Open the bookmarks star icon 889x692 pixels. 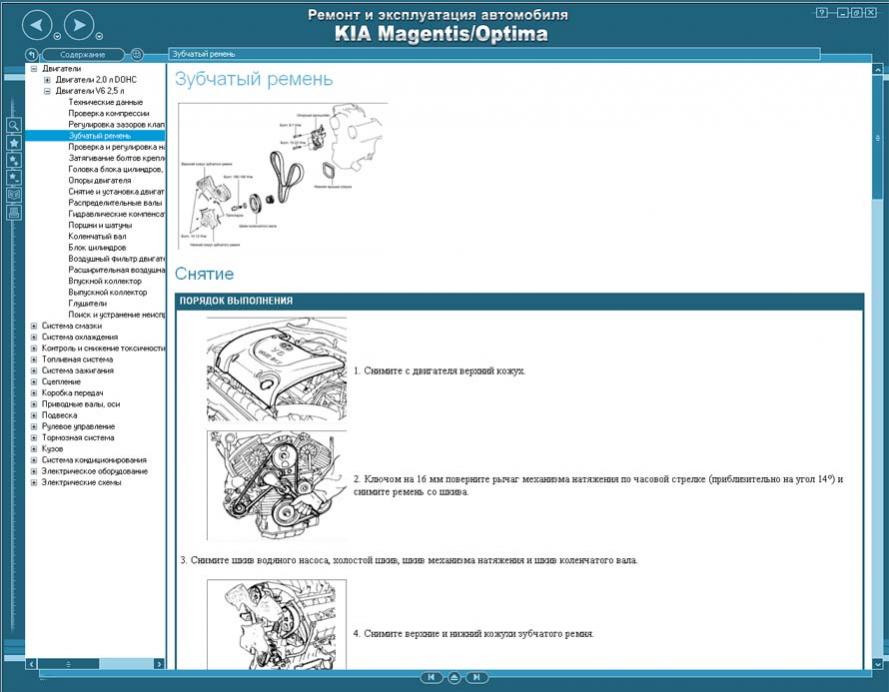pyautogui.click(x=14, y=143)
